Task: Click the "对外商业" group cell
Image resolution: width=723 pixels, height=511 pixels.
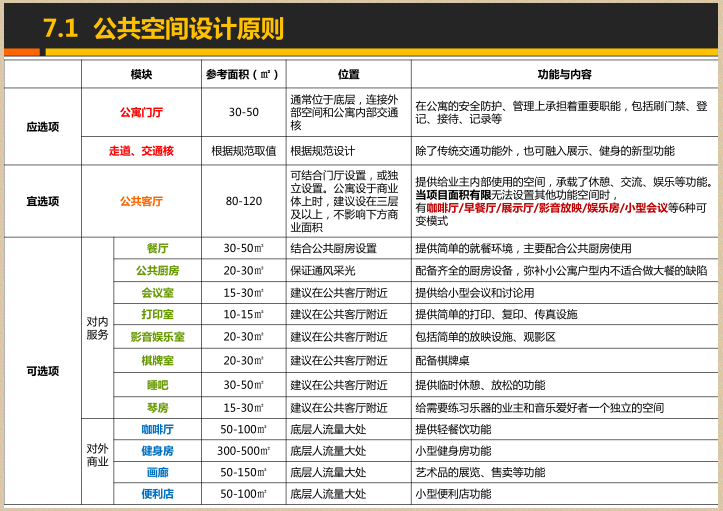Action: [x=97, y=455]
